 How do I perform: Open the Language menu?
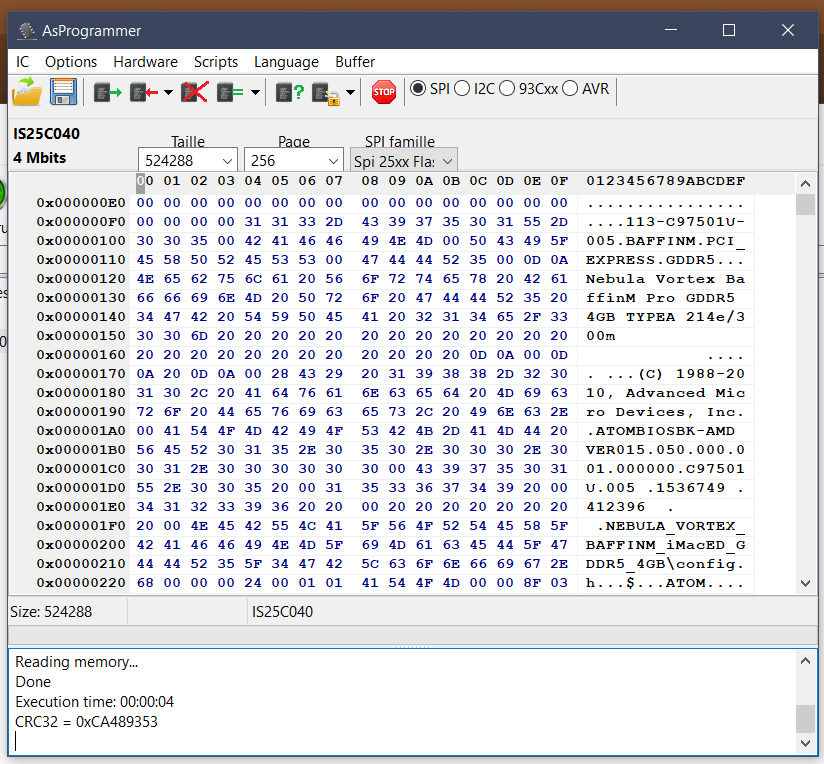click(286, 62)
